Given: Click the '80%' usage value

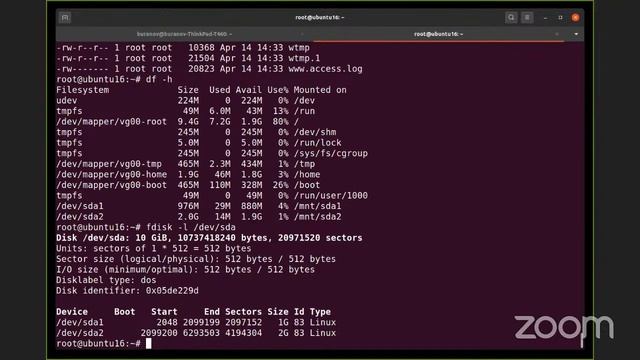Looking at the screenshot, I should 280,122.
